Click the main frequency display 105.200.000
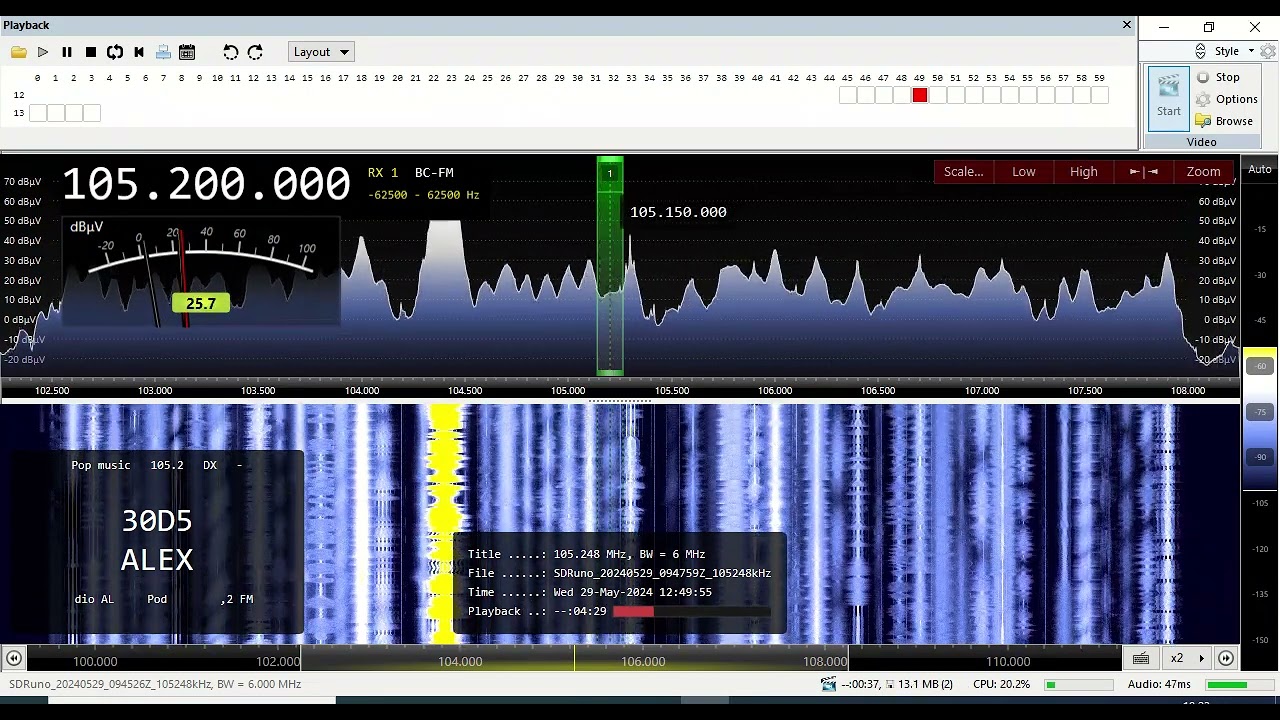 point(206,185)
